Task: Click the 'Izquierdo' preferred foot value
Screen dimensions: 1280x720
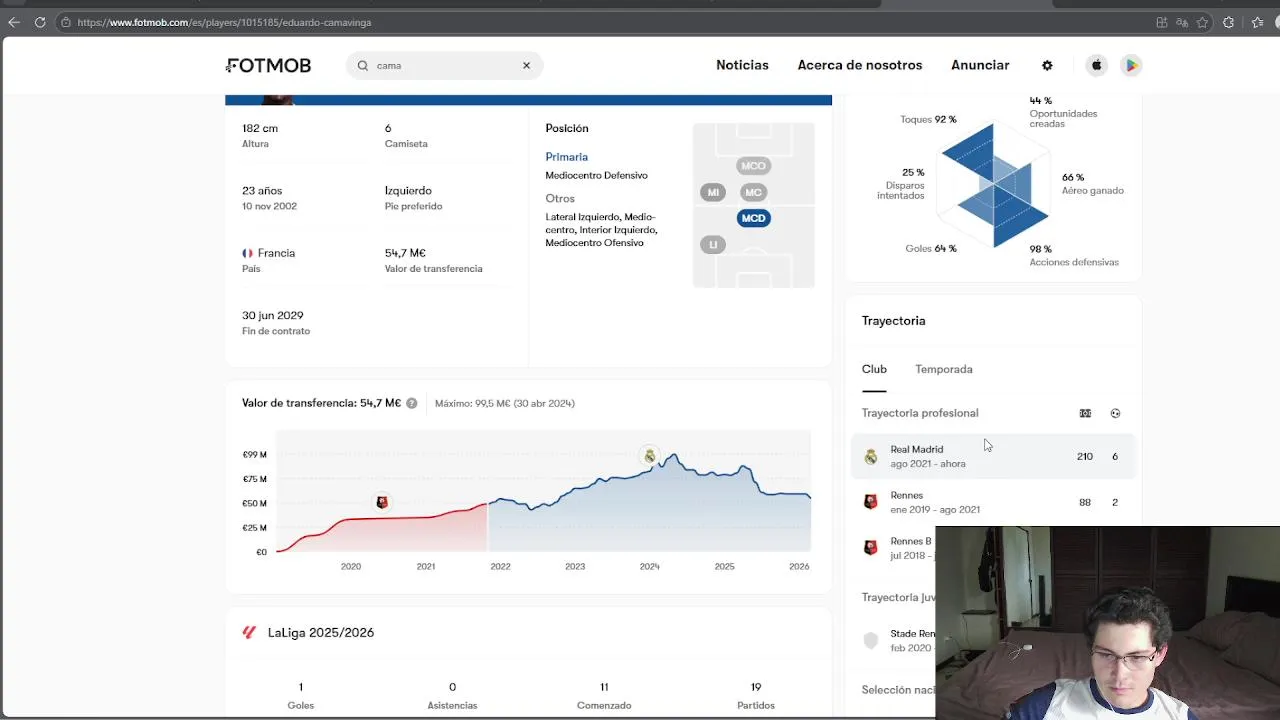Action: pos(408,190)
